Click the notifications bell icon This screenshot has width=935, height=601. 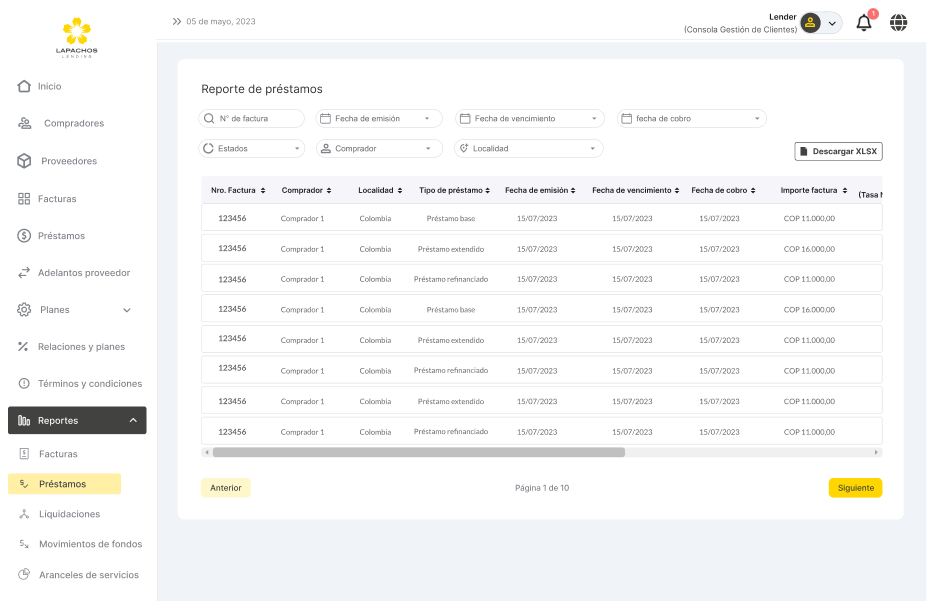coord(864,23)
